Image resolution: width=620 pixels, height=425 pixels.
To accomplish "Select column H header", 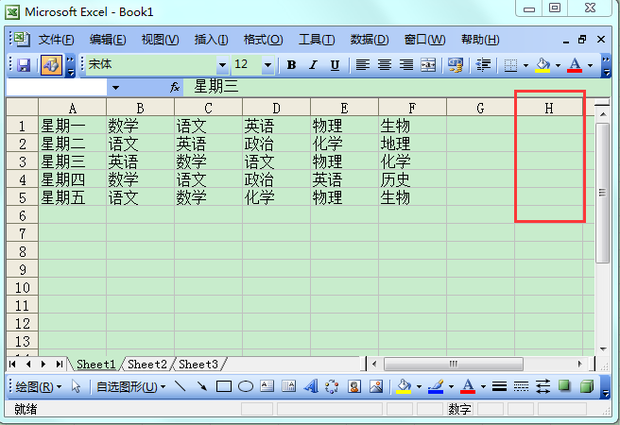I will 548,108.
